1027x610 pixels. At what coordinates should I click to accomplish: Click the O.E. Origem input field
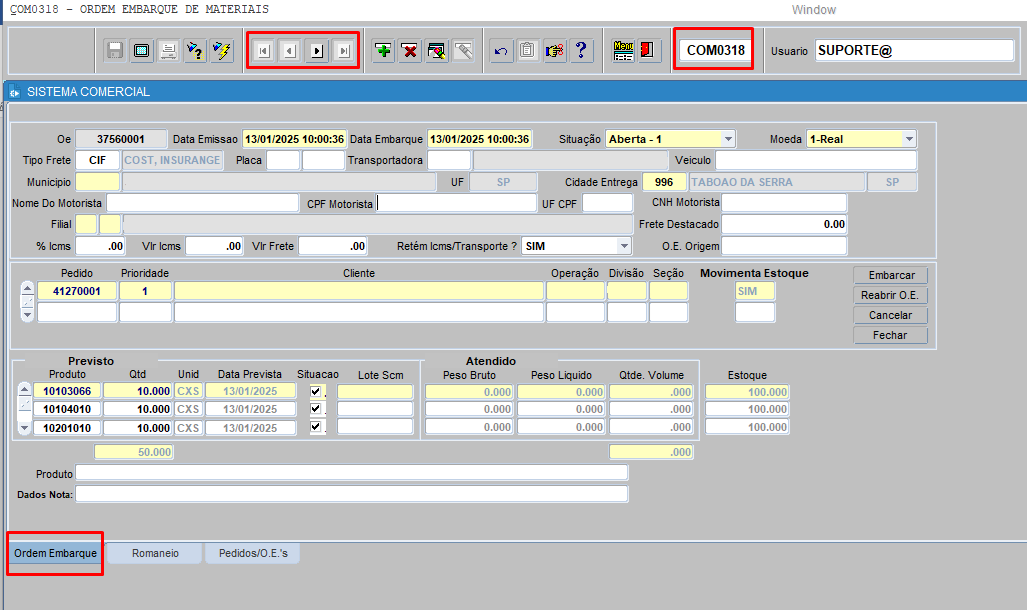(x=784, y=246)
